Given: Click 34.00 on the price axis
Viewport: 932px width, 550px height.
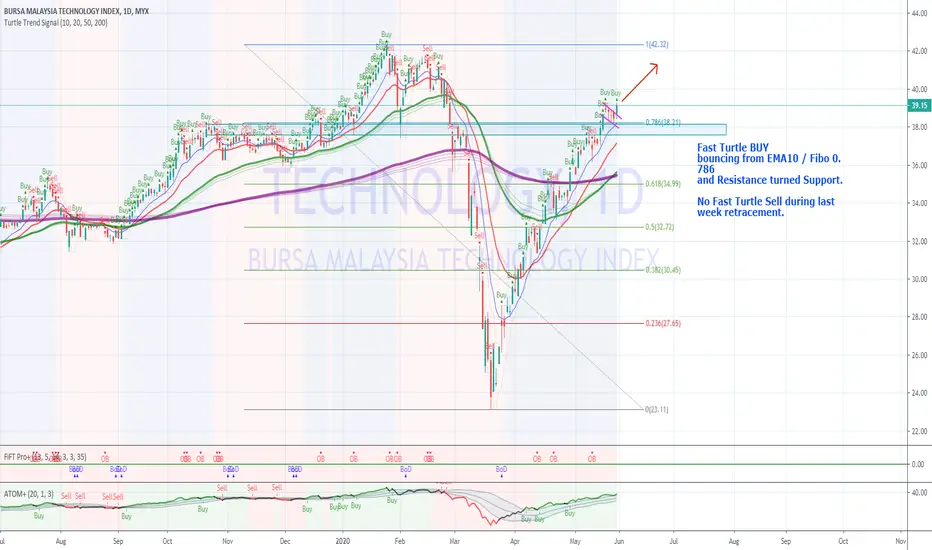Looking at the screenshot, I should click(919, 203).
